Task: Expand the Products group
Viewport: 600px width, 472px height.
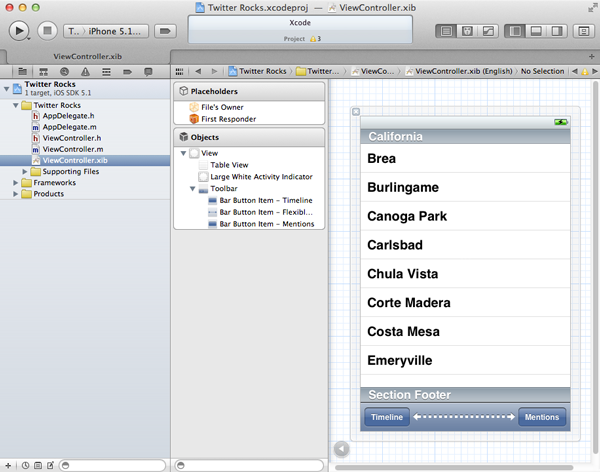Action: coord(16,194)
